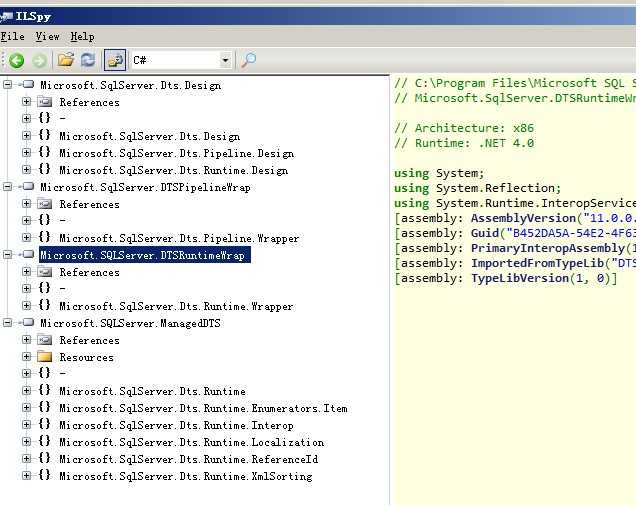Collapse the Microsoft.SqlServer.DTSPipelineWrap assembly node
Screen dimensions: 636x505
8,187
